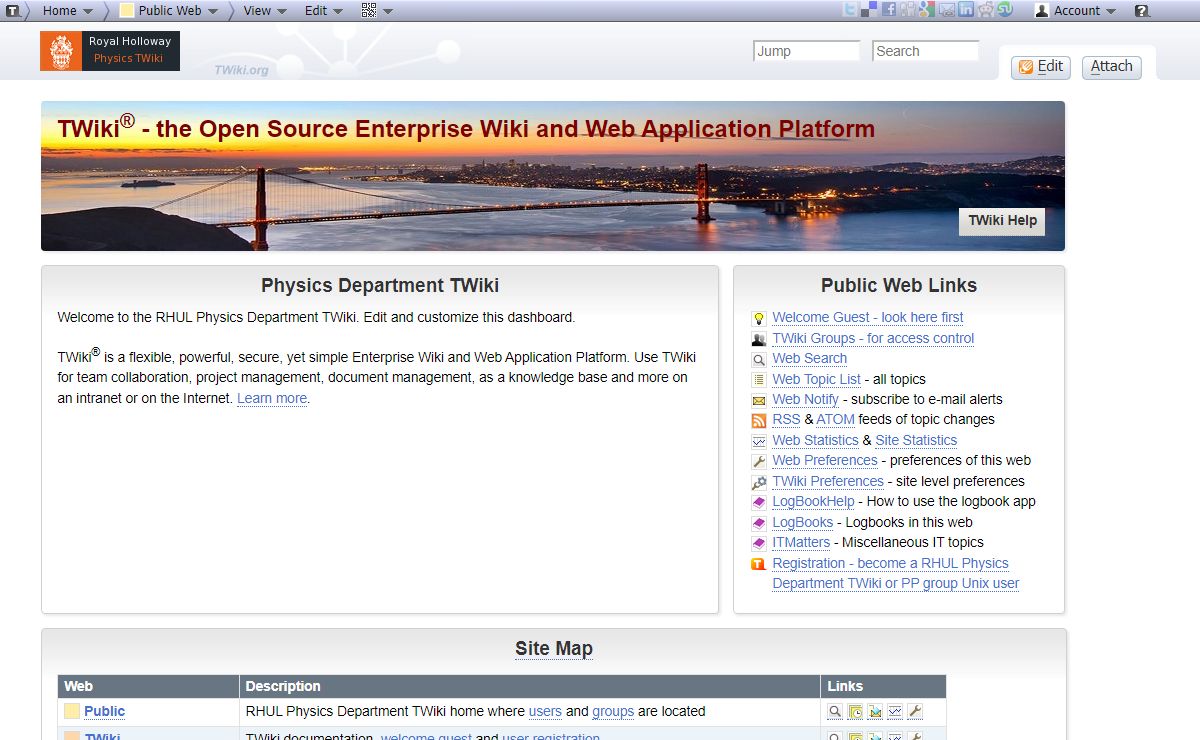Open the View dropdown menu
Viewport: 1200px width, 740px height.
click(265, 10)
